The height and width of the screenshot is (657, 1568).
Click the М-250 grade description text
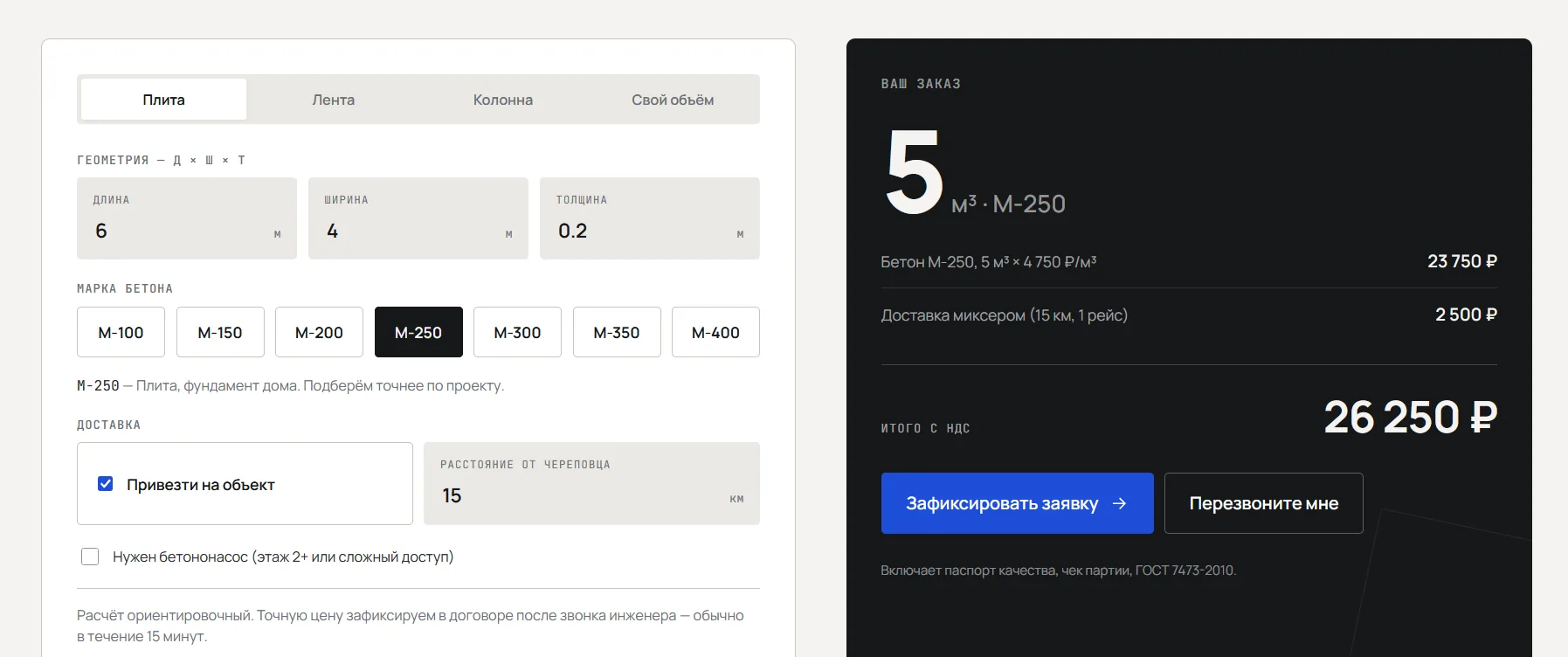[x=290, y=385]
